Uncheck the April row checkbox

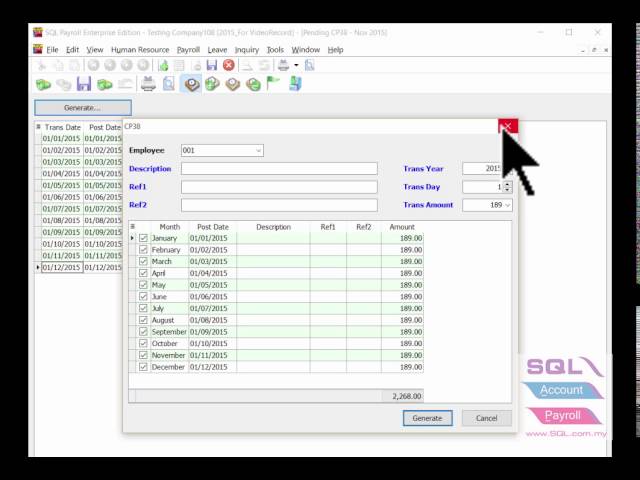[143, 273]
